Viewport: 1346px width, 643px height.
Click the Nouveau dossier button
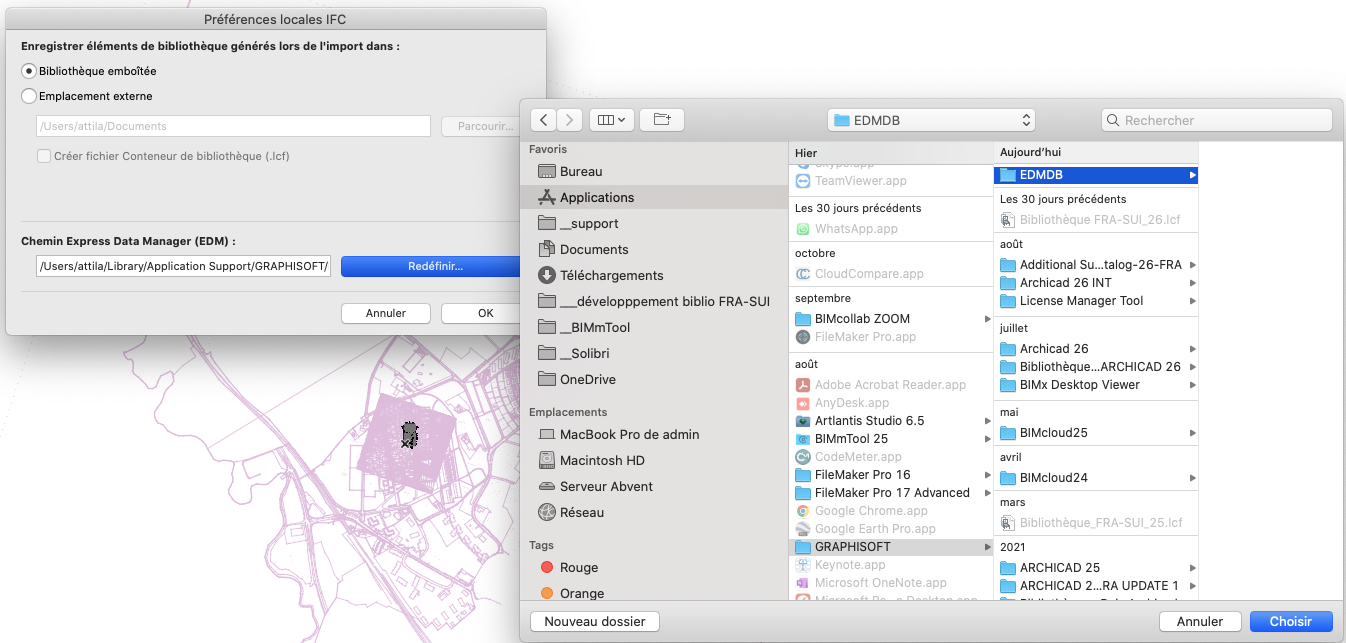[x=595, y=622]
